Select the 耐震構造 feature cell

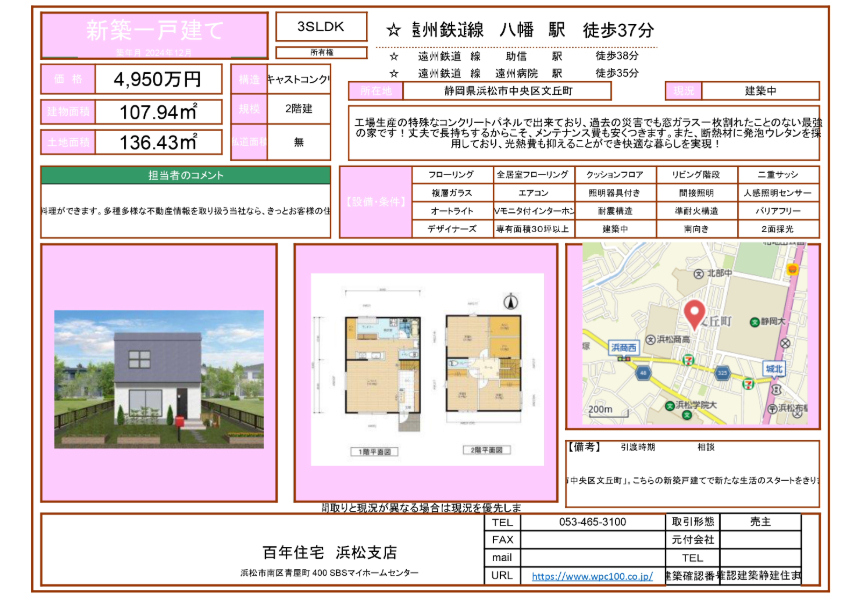[x=615, y=210]
